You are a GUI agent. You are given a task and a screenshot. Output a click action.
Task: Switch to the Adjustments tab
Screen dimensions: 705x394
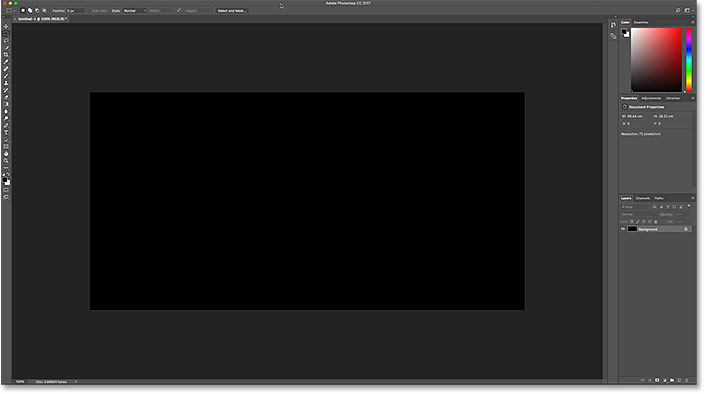coord(651,98)
